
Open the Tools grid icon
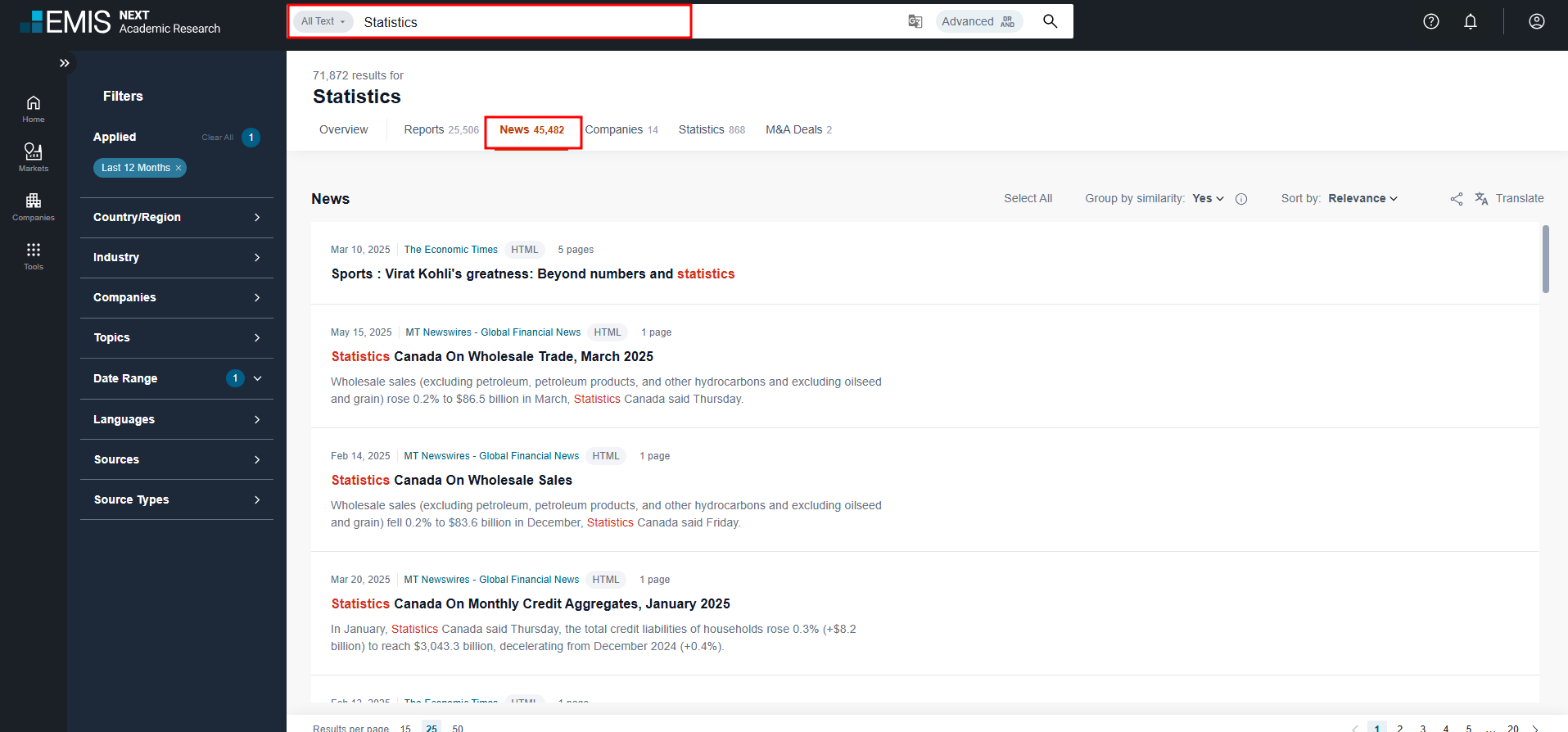[x=33, y=255]
